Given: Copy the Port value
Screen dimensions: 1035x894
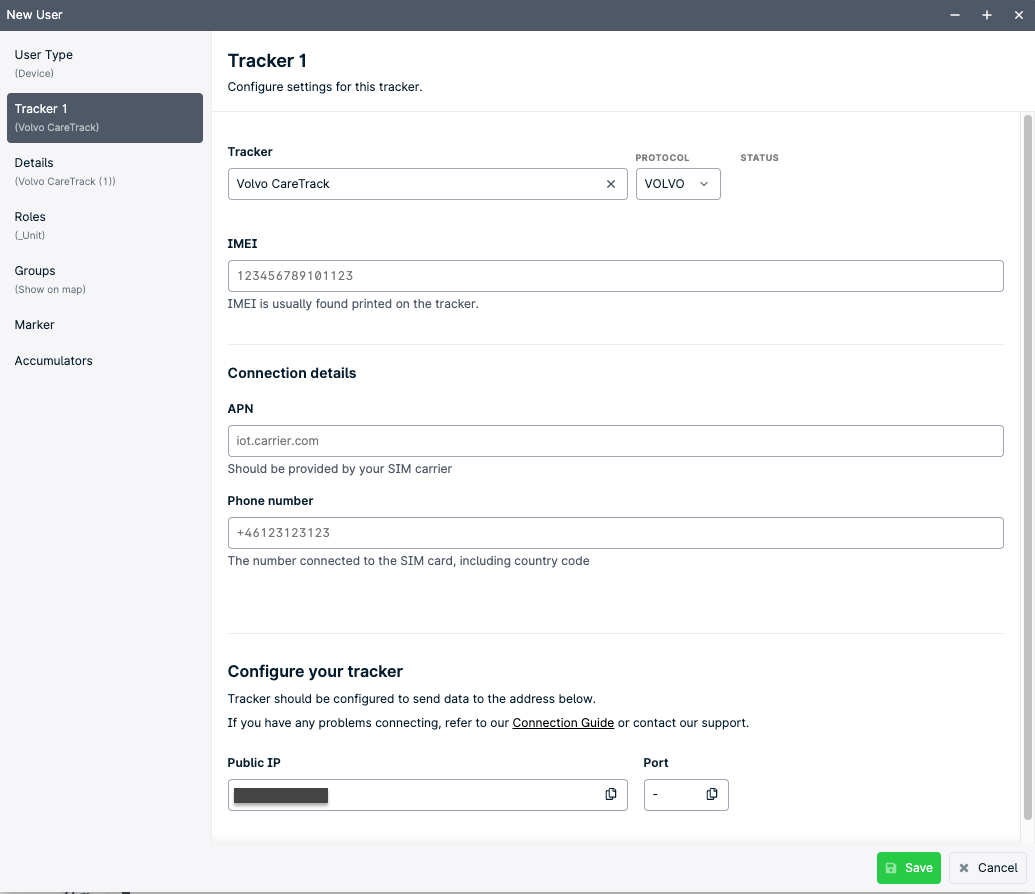Looking at the screenshot, I should (712, 794).
